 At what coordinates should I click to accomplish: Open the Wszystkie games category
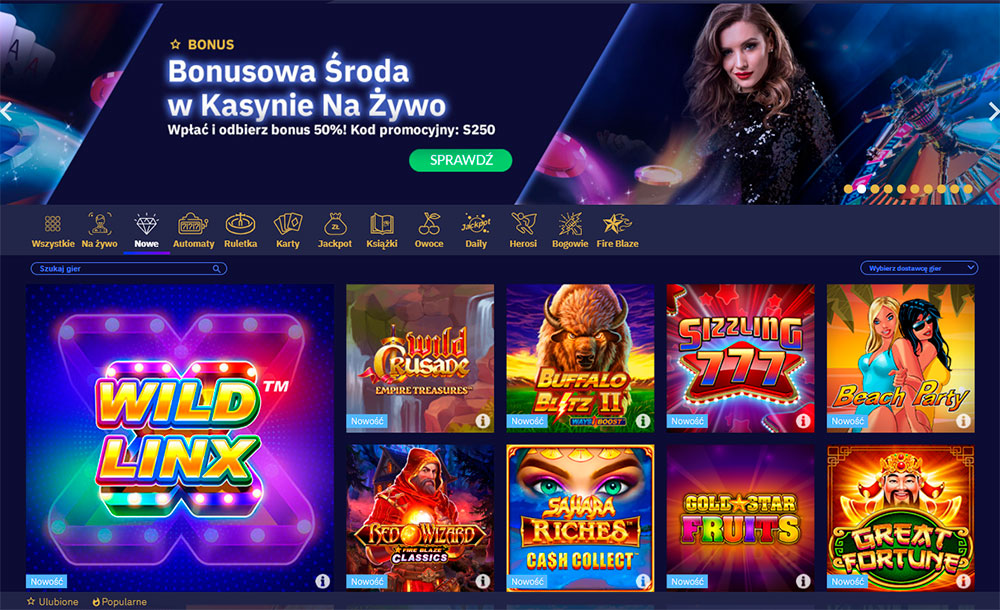pos(53,231)
